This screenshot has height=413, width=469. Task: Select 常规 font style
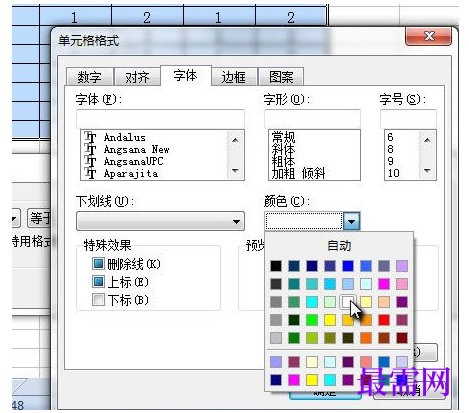283,137
